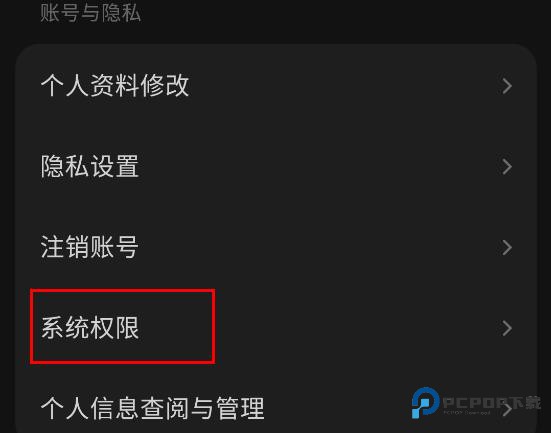The height and width of the screenshot is (433, 551).
Task: Tap the arrow icon beside 系统权限
Action: [x=506, y=328]
